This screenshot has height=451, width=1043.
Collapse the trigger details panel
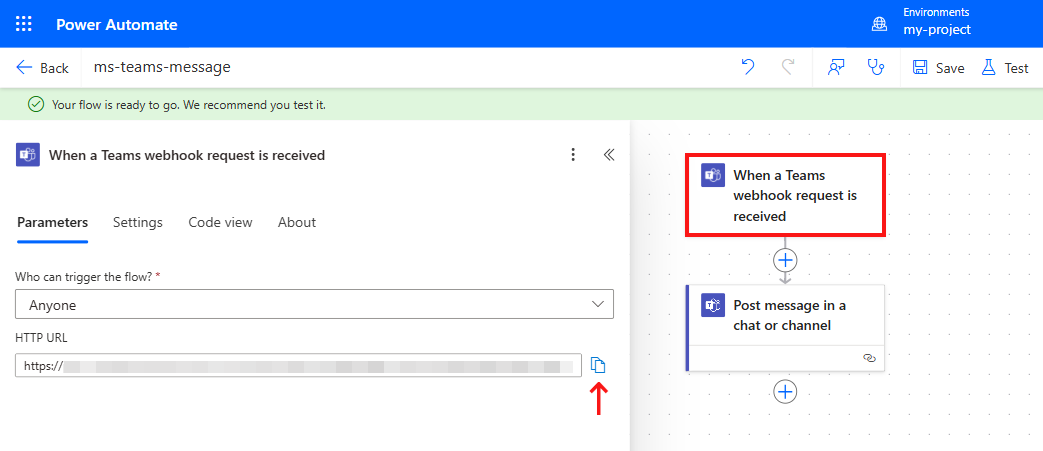(x=609, y=155)
